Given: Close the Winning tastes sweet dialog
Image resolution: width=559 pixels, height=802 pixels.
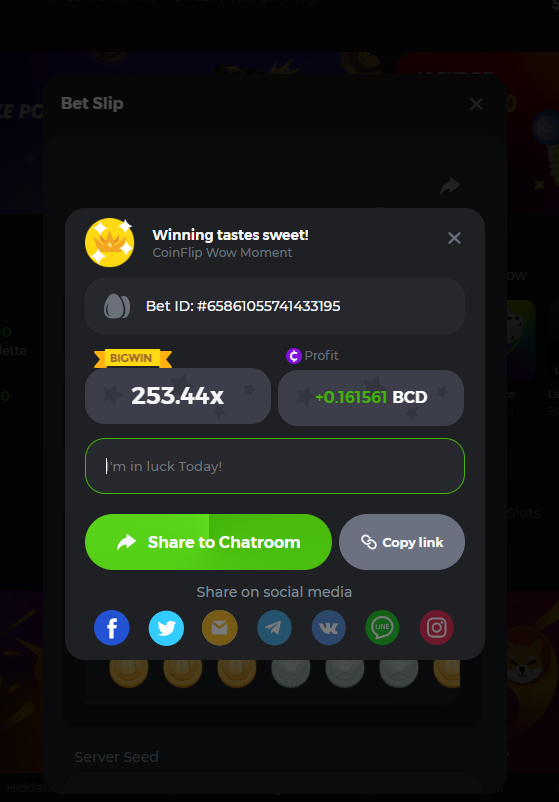Looking at the screenshot, I should pyautogui.click(x=454, y=238).
